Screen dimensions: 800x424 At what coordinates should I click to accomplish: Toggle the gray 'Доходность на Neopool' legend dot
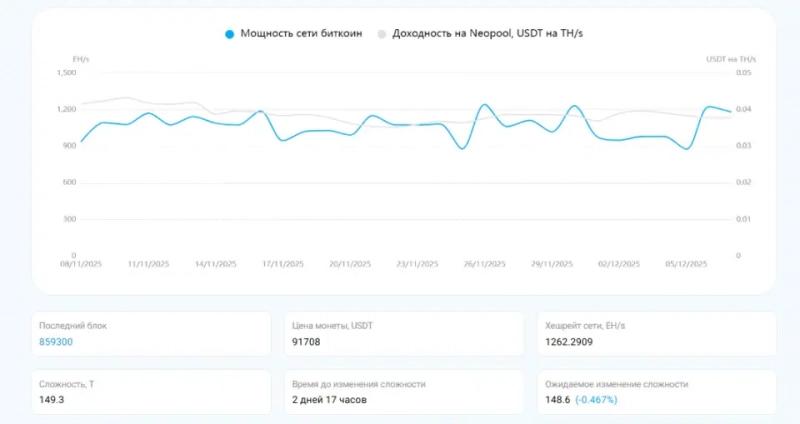[381, 34]
